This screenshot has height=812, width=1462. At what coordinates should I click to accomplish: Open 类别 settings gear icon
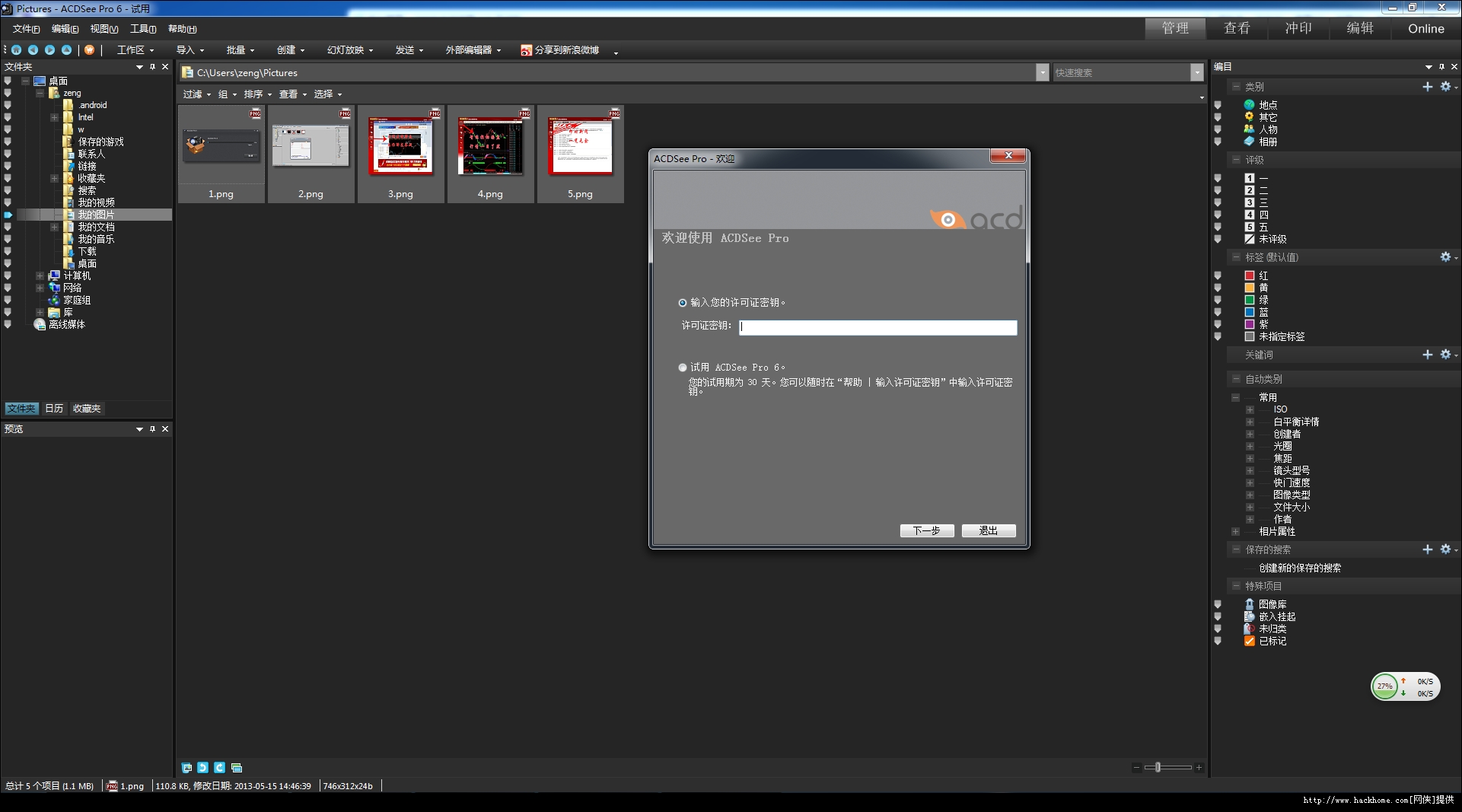click(1445, 87)
